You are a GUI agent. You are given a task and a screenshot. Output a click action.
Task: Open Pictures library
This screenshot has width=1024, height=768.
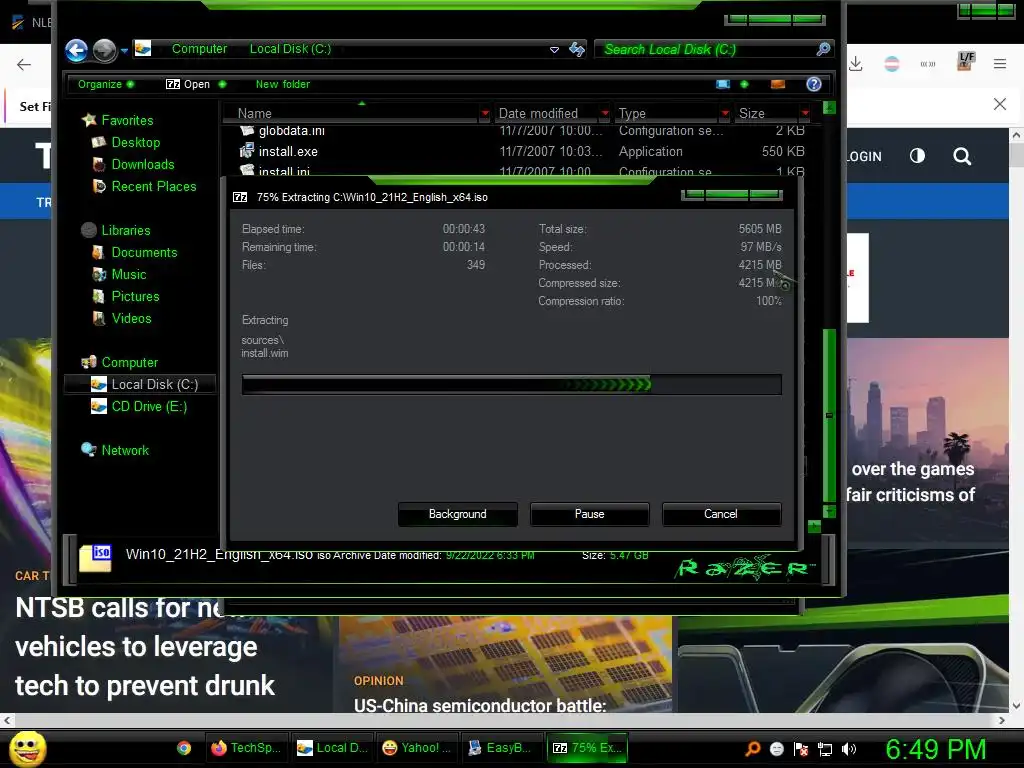point(135,296)
